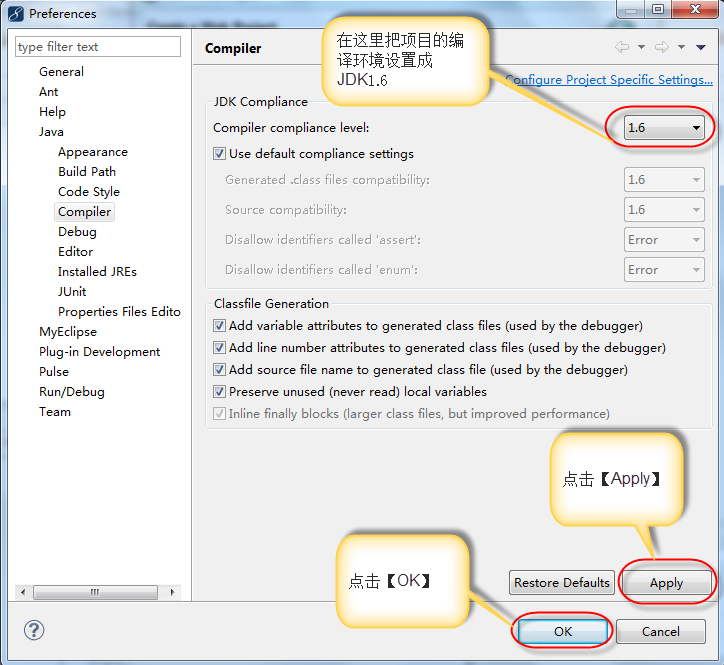Open JUnit preferences page
Screen dimensions: 724x665
[72, 292]
